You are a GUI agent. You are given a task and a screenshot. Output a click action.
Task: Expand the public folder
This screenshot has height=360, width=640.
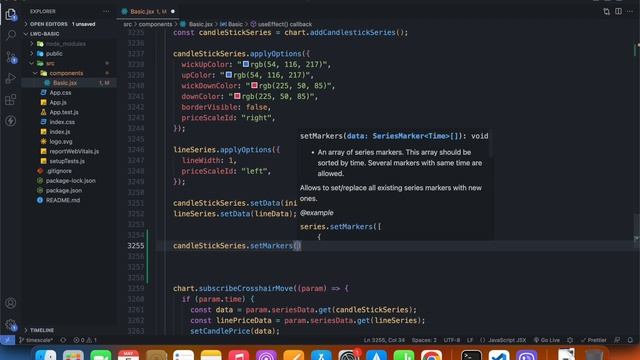[54, 53]
